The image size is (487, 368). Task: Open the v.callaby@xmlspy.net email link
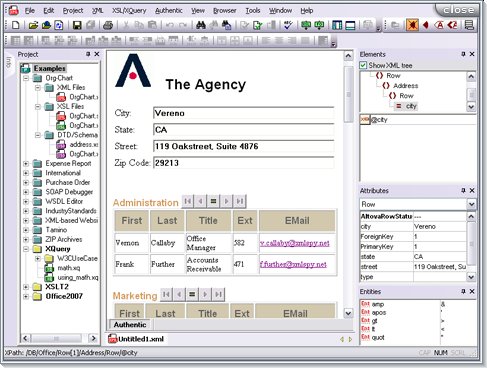pos(295,243)
